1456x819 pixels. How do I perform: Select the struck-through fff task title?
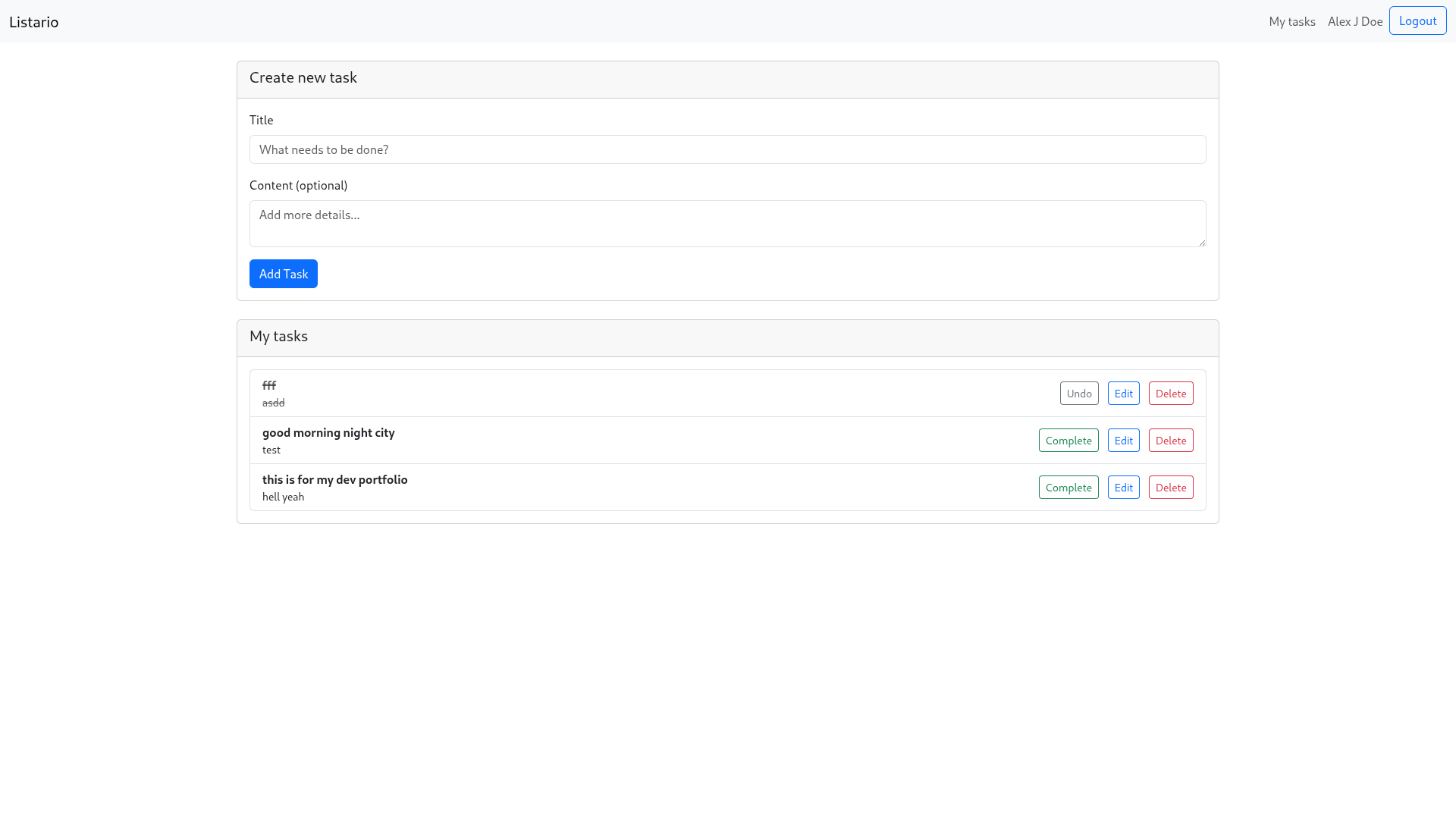pyautogui.click(x=269, y=385)
